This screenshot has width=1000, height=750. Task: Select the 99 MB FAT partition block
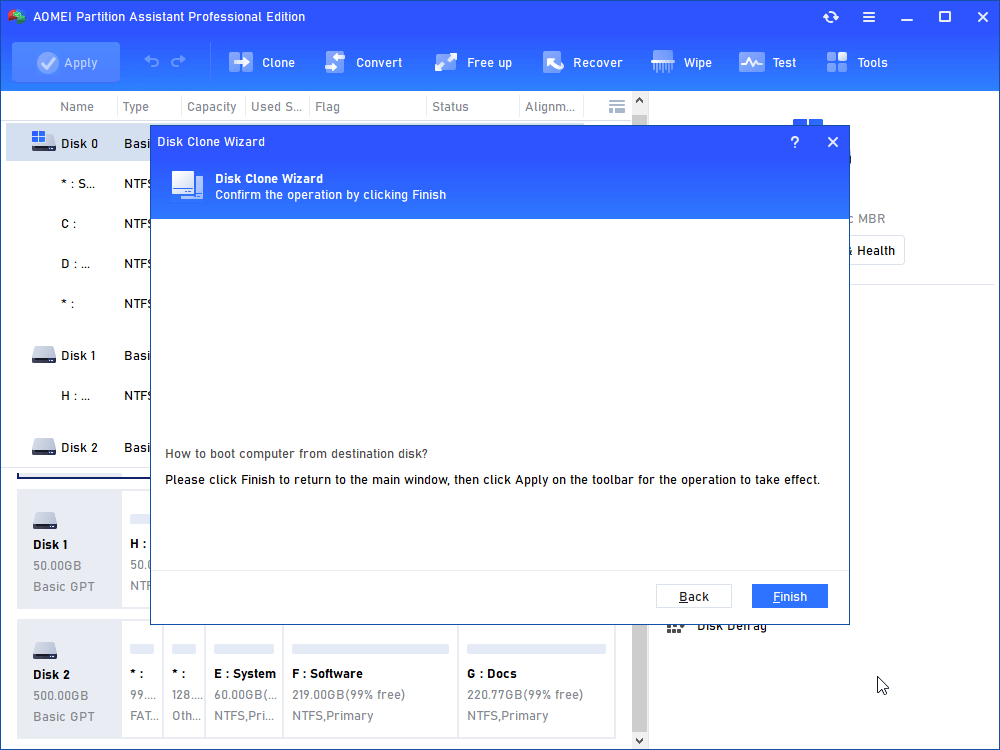click(x=142, y=681)
